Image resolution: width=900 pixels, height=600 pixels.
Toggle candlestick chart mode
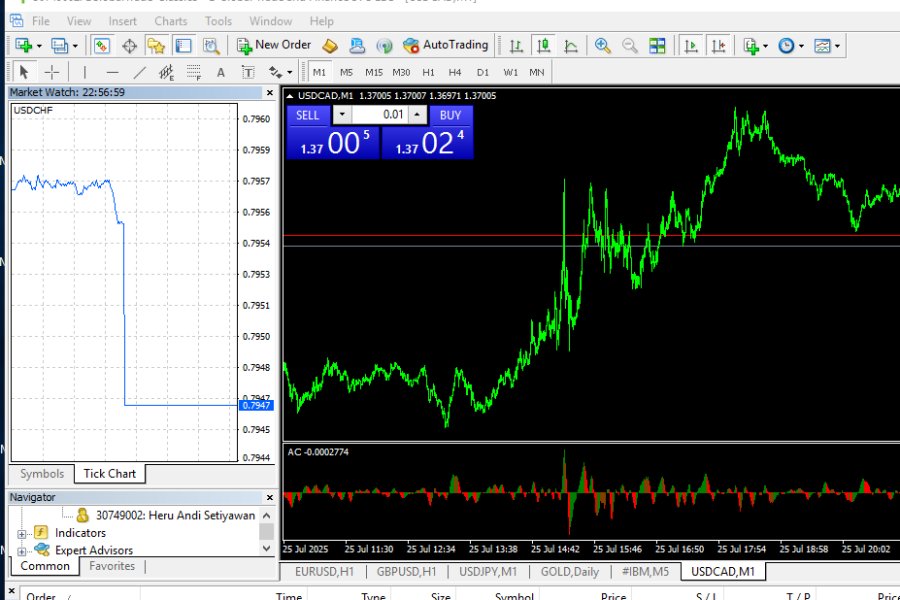click(543, 45)
